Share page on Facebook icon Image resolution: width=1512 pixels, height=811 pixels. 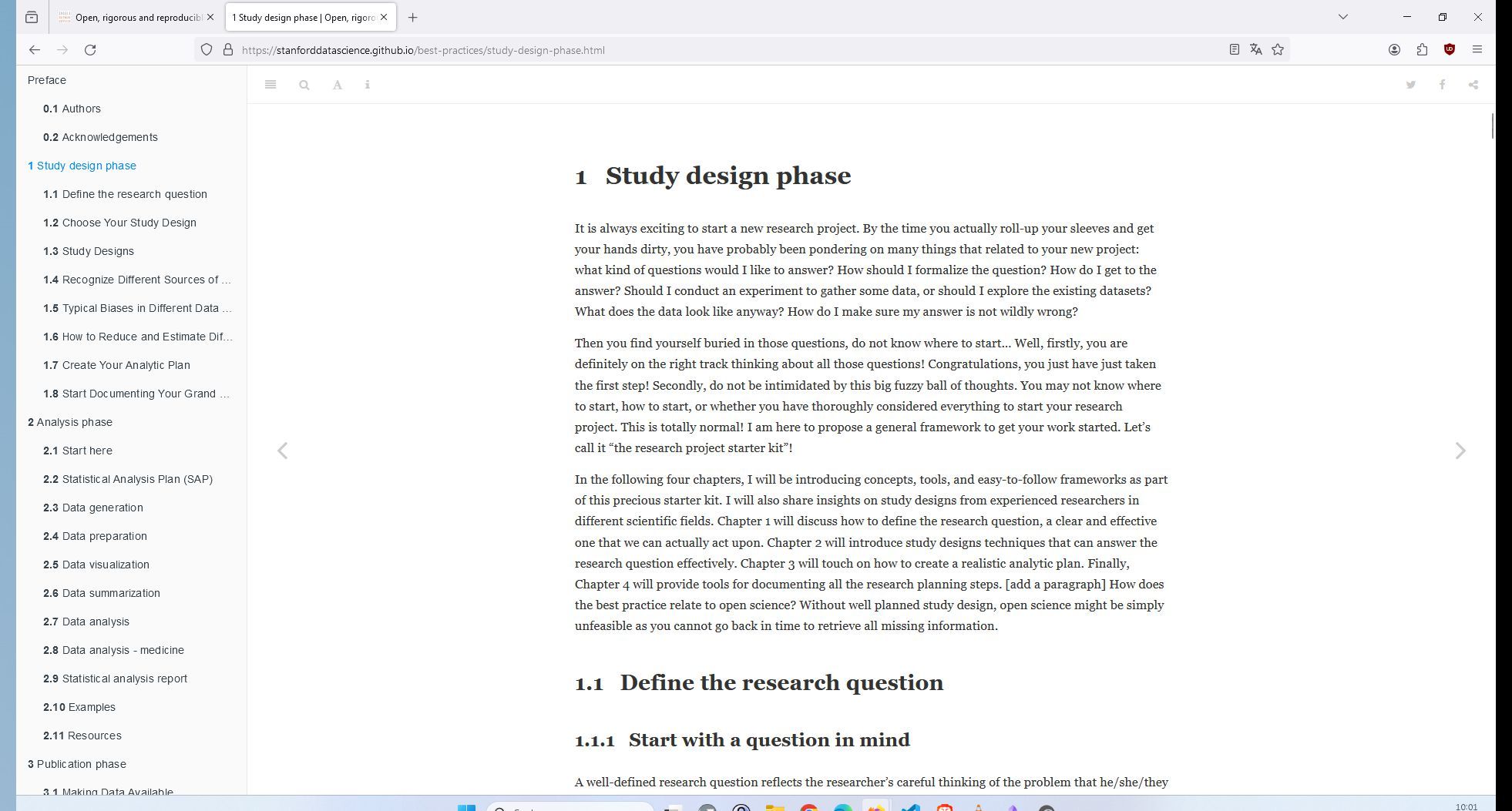(1442, 85)
